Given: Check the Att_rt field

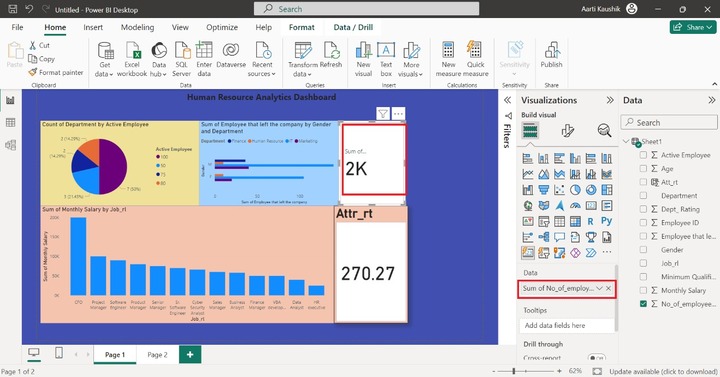Looking at the screenshot, I should 643,182.
